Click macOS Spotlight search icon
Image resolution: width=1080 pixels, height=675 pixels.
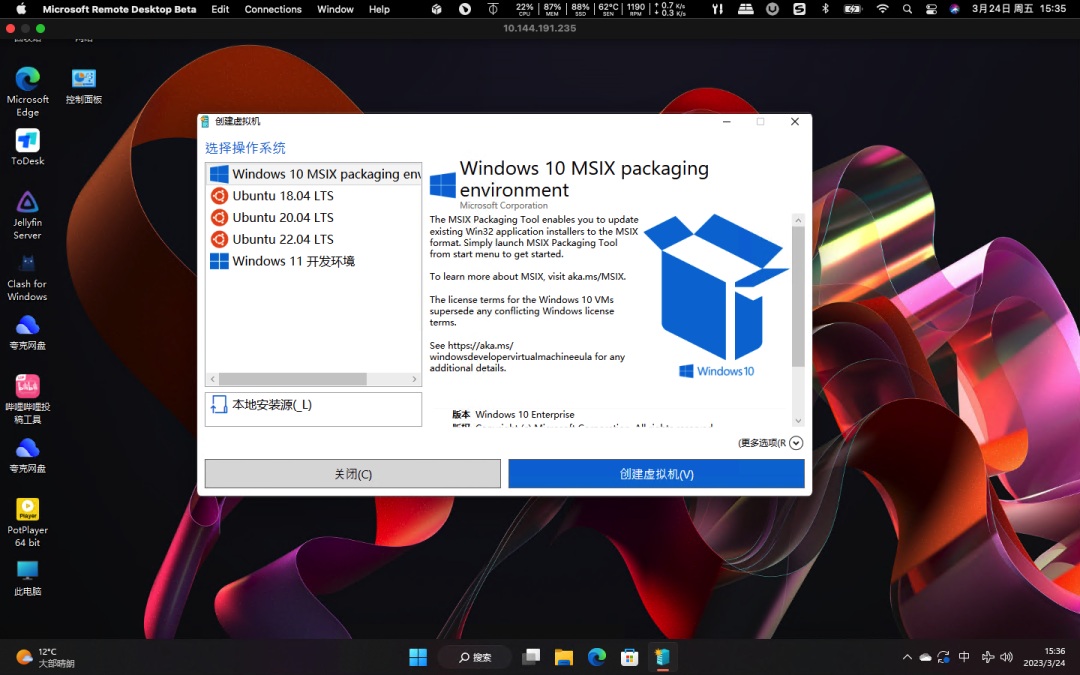[907, 9]
